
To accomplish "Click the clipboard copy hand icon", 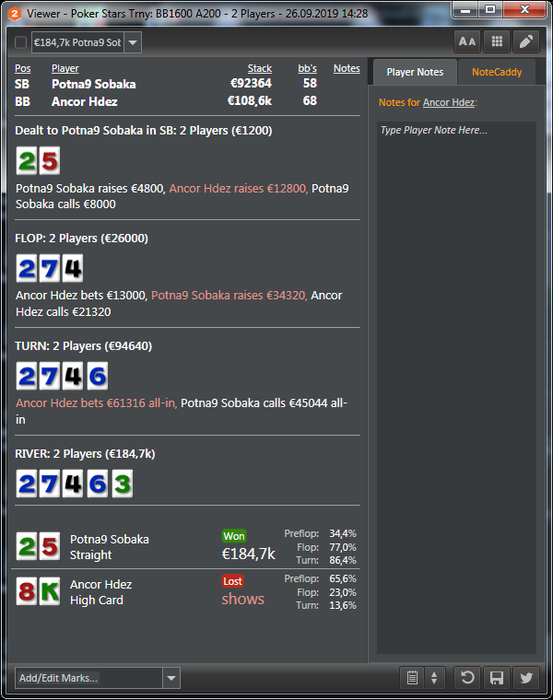I will 412,678.
